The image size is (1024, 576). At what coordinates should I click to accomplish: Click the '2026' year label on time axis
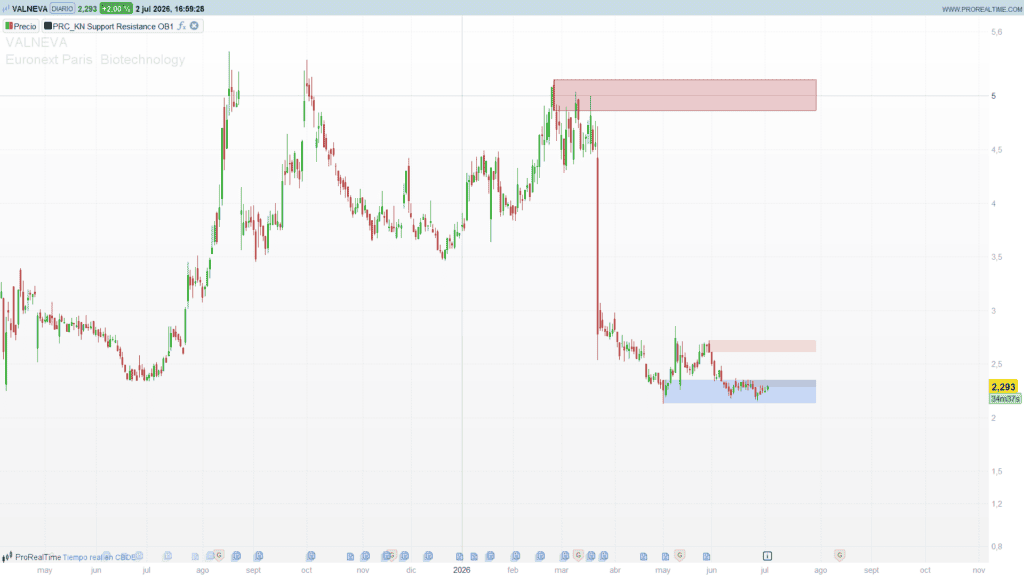tap(462, 570)
